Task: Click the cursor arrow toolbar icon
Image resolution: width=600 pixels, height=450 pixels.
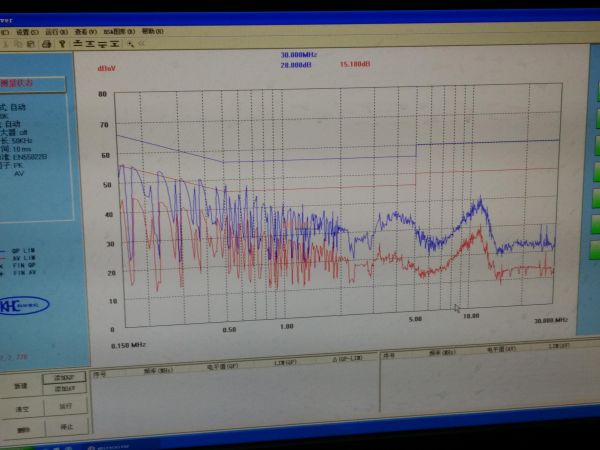Action: click(x=131, y=44)
